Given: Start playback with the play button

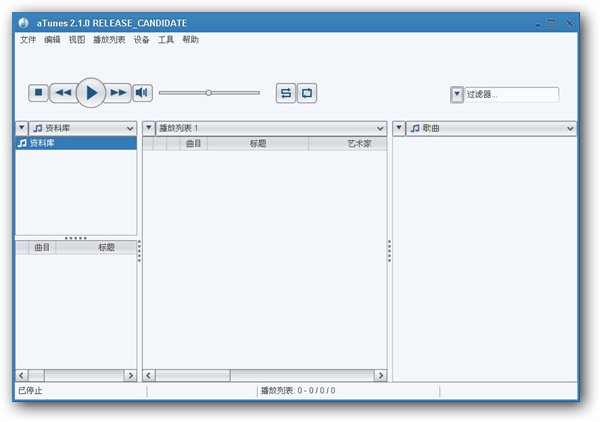Looking at the screenshot, I should tap(91, 93).
